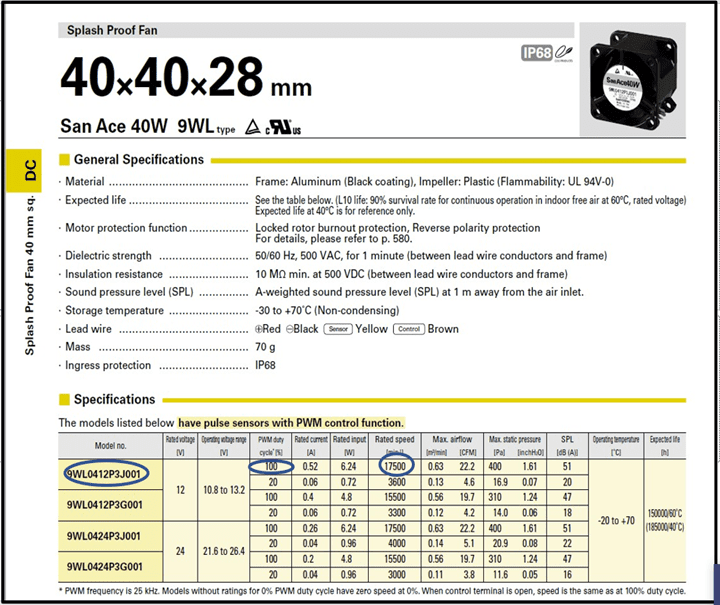Click the 12 V rated voltage cell
The width and height of the screenshot is (720, 605).
pyautogui.click(x=180, y=490)
